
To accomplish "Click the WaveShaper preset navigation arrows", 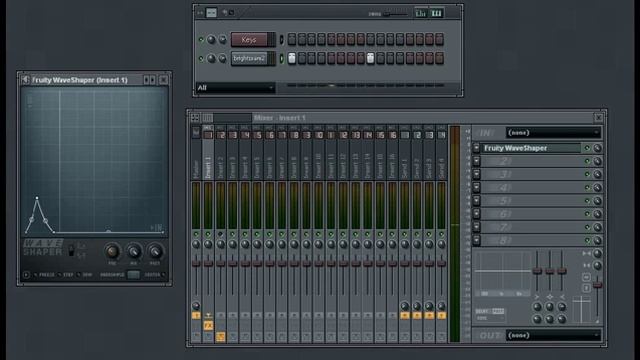I will 149,80.
